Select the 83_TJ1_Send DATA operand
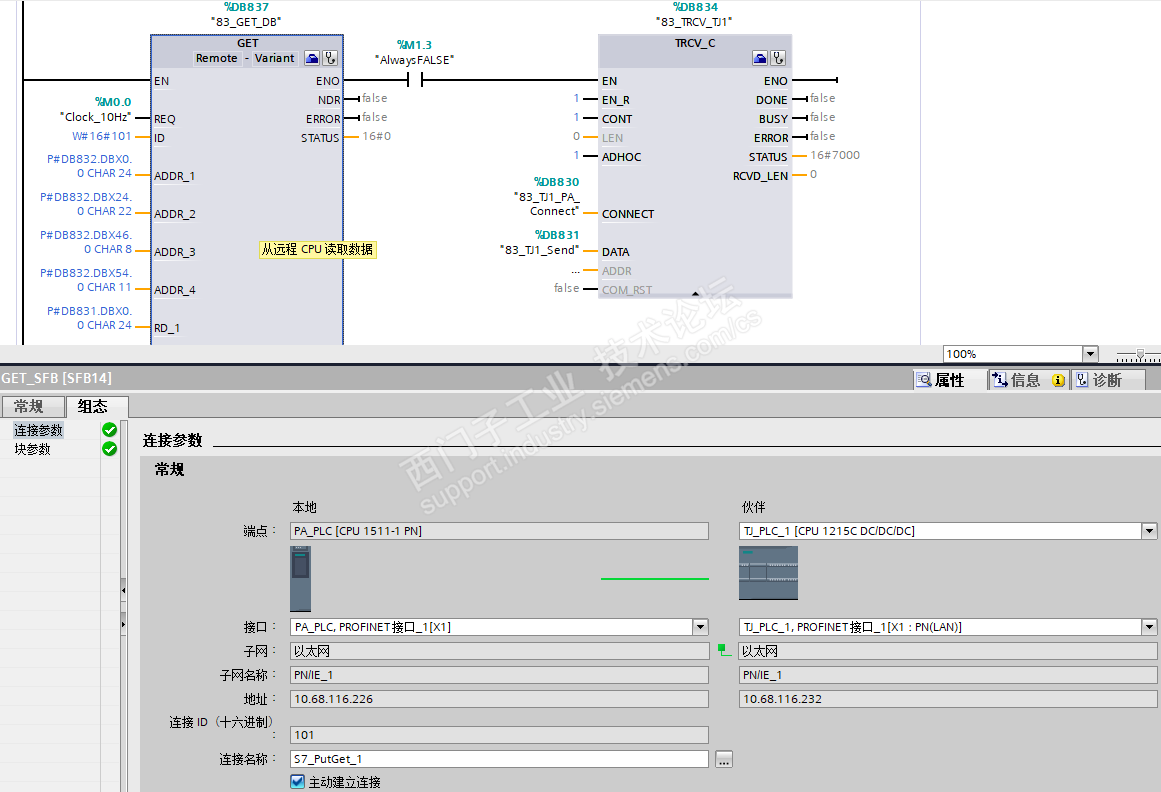 pyautogui.click(x=540, y=250)
